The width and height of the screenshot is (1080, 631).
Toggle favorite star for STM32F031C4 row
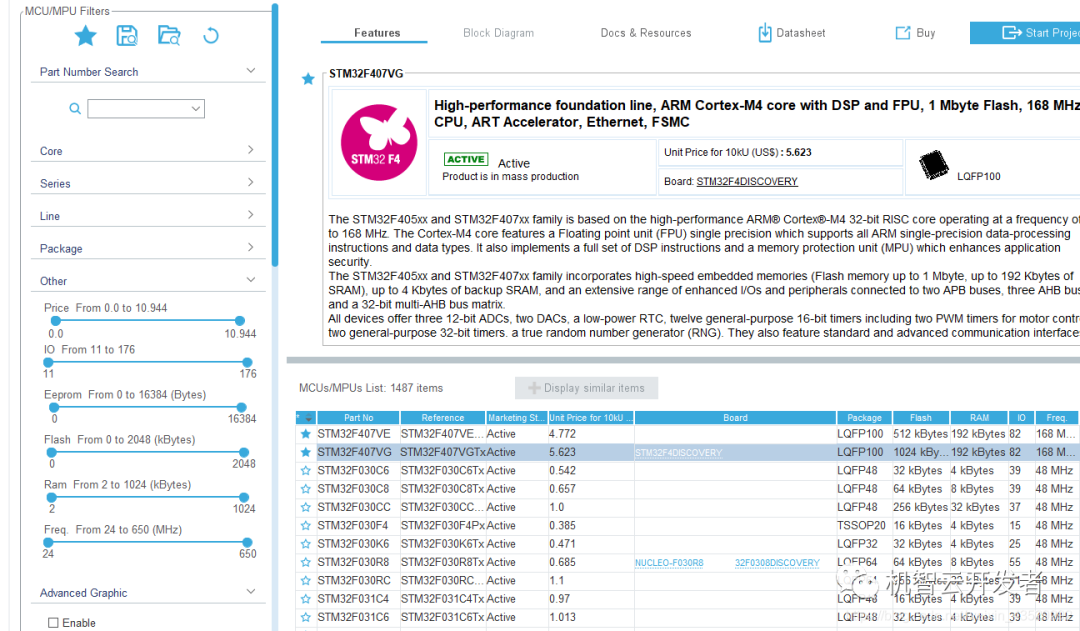point(305,599)
